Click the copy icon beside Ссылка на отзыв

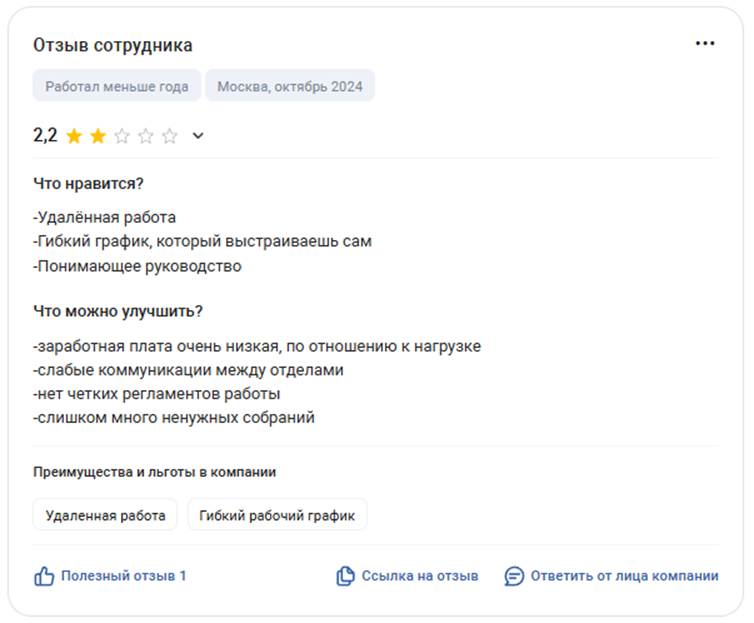[x=346, y=576]
